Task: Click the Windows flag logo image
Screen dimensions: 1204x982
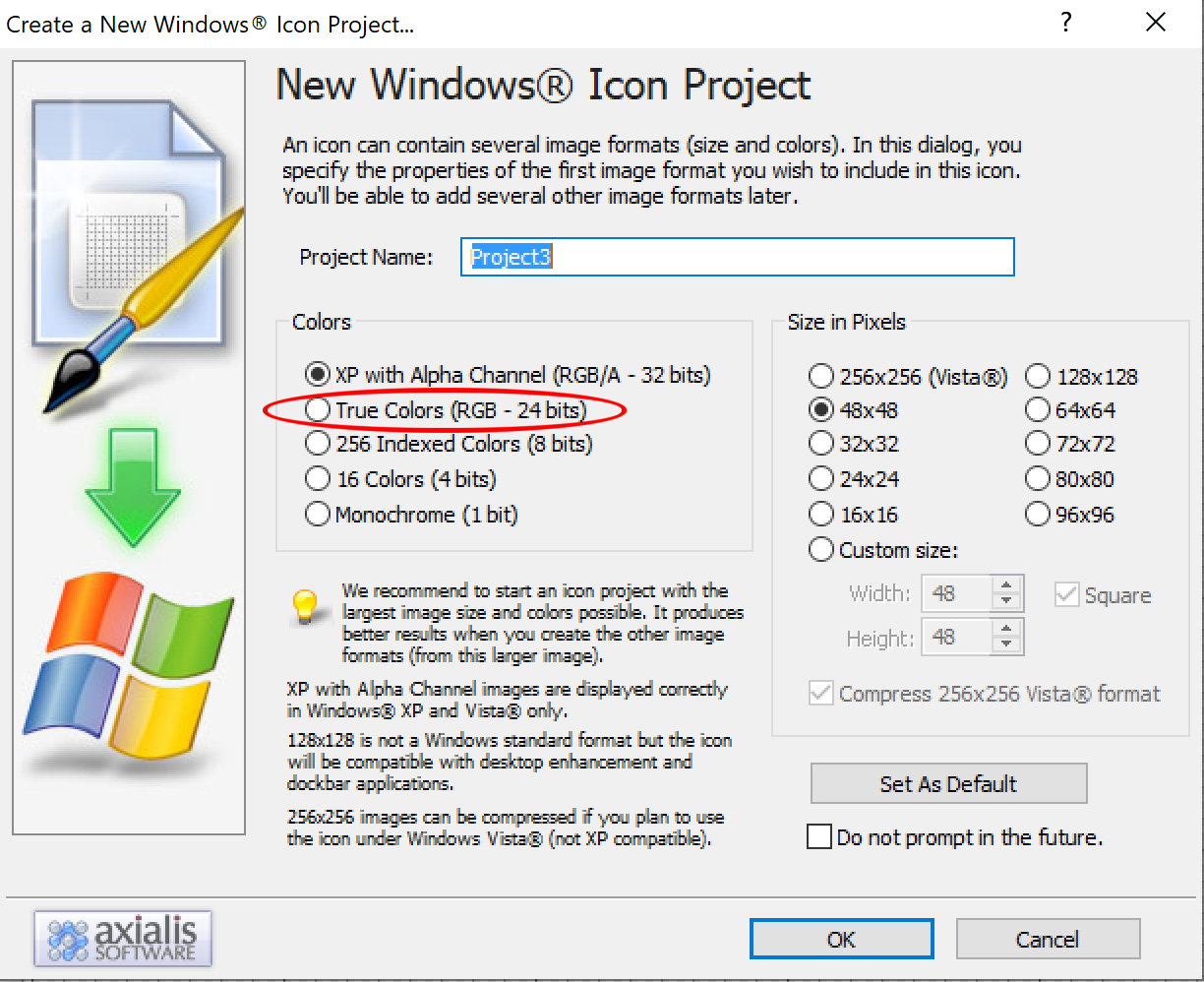Action: (128, 666)
